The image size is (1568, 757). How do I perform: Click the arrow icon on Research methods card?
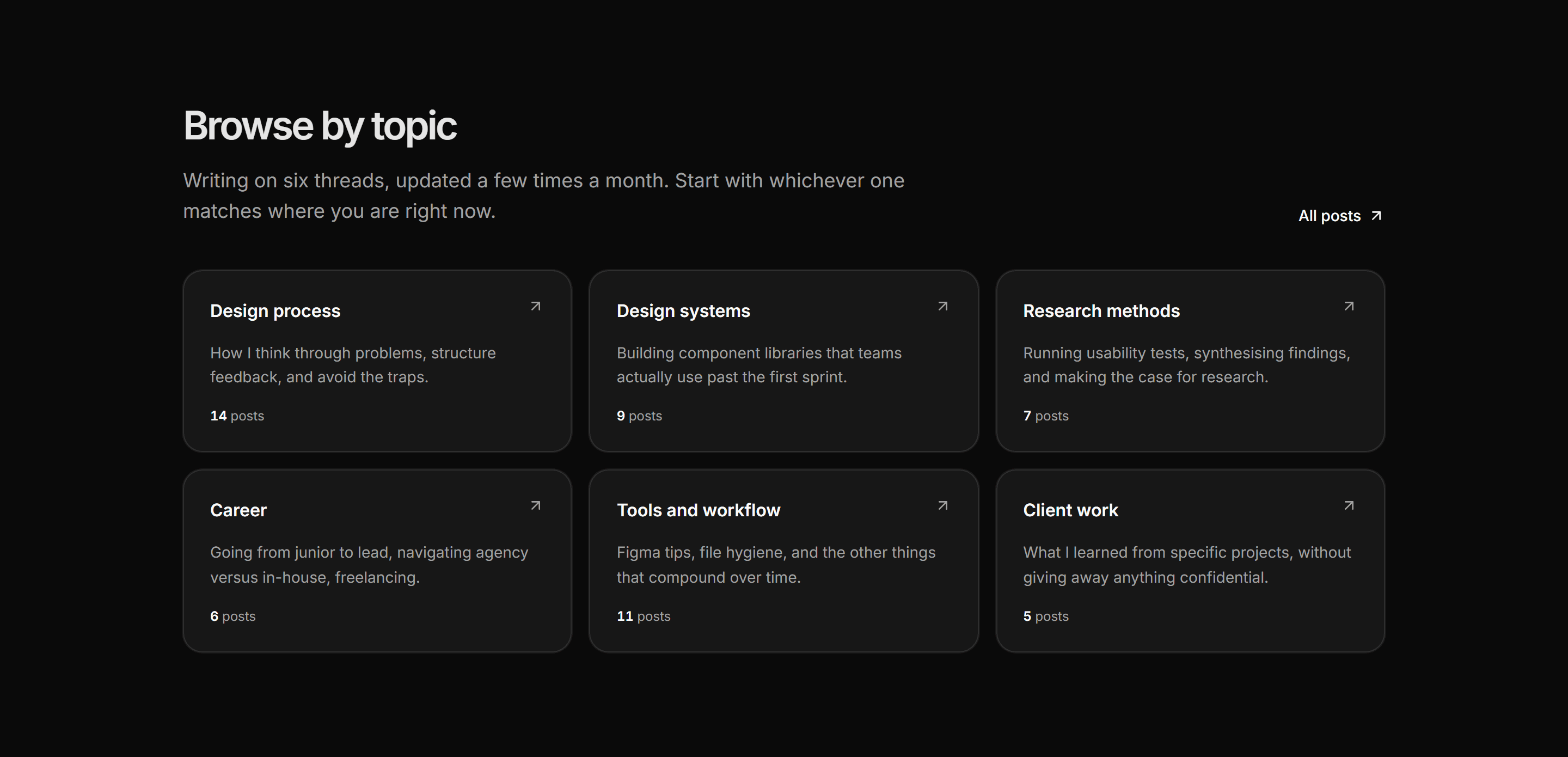point(1349,306)
